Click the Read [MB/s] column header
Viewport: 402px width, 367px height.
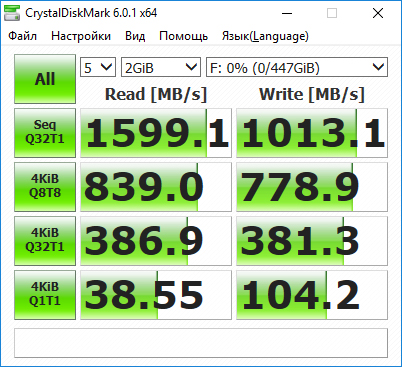click(156, 94)
